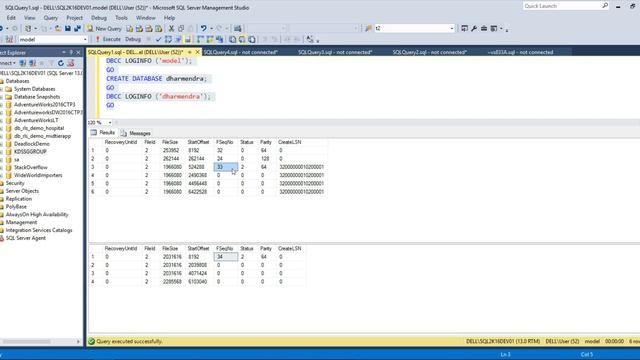640x360 pixels.
Task: Click the FSeqNo cell containing 33
Action: pos(226,167)
